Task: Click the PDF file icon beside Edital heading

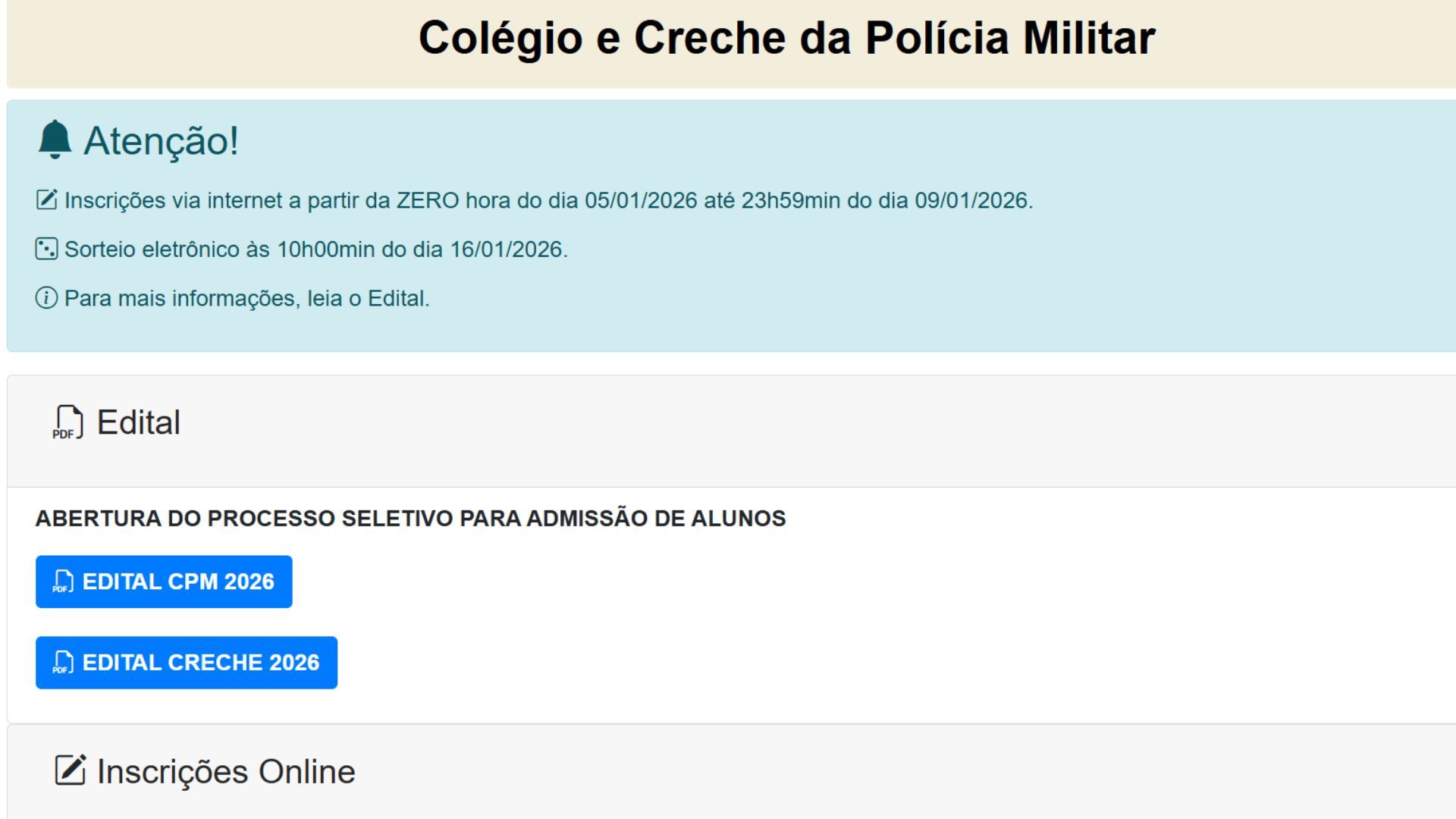Action: point(67,422)
